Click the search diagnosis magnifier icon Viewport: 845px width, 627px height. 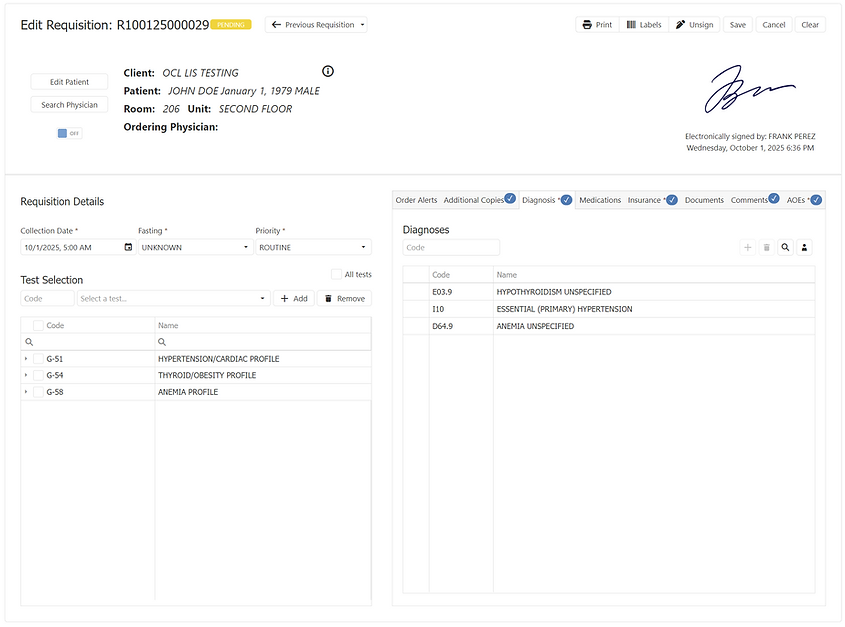785,247
